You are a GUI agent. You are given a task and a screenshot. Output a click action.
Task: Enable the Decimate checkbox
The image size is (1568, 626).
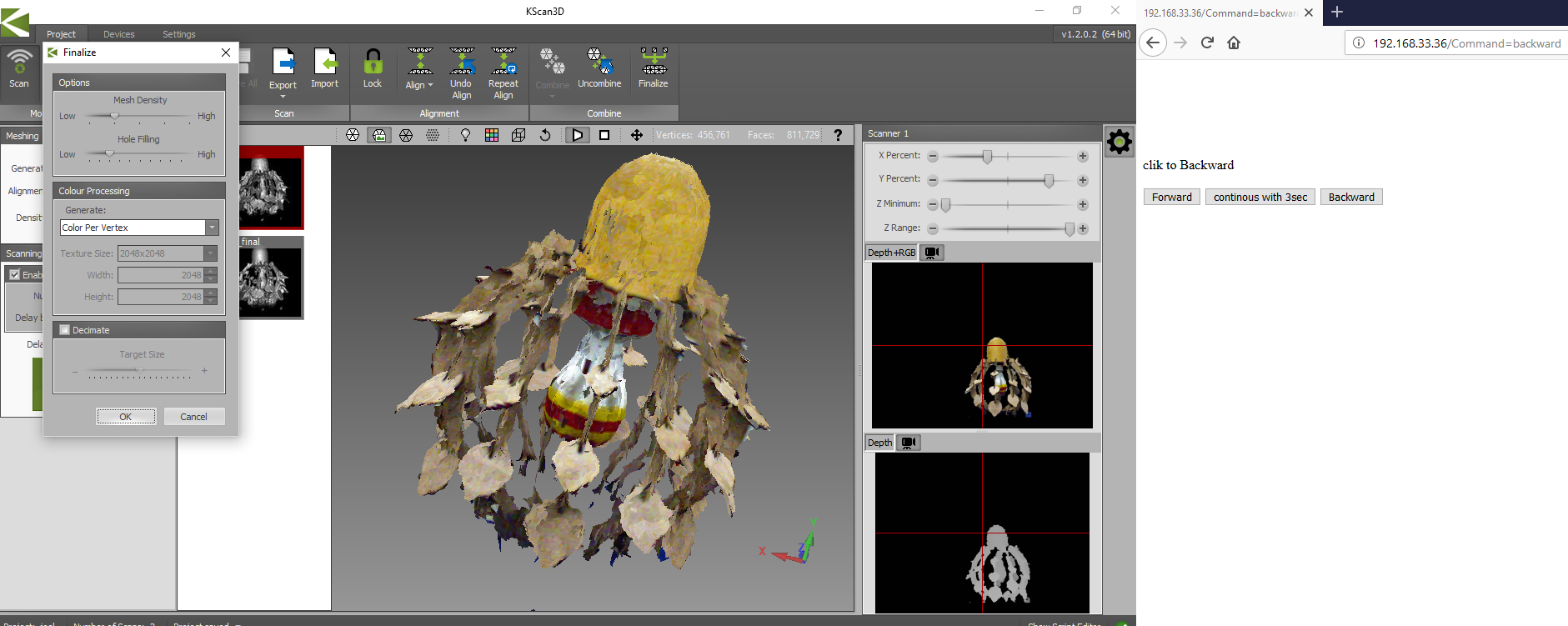coord(65,330)
